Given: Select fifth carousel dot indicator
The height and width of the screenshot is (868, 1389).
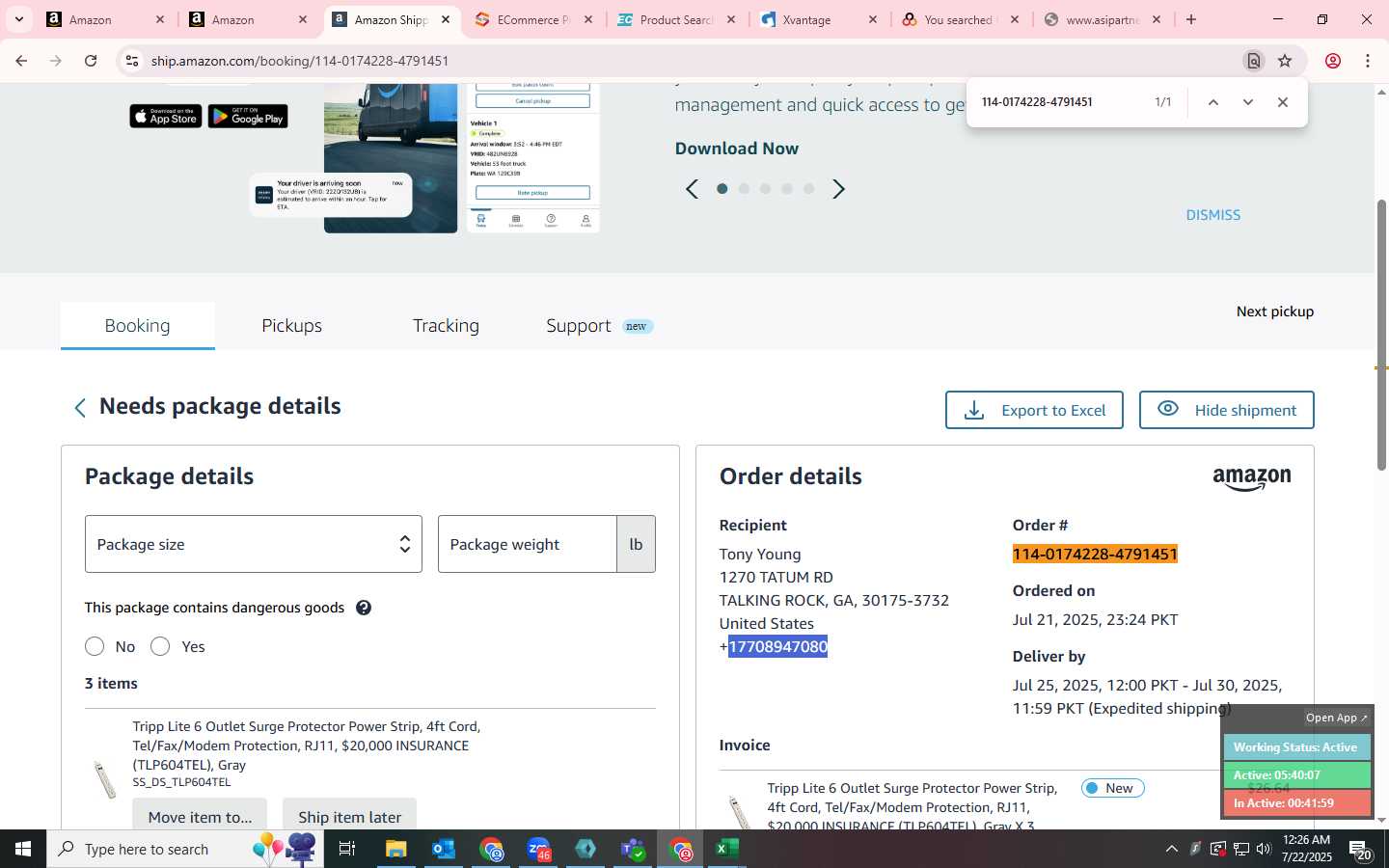Looking at the screenshot, I should [x=809, y=189].
